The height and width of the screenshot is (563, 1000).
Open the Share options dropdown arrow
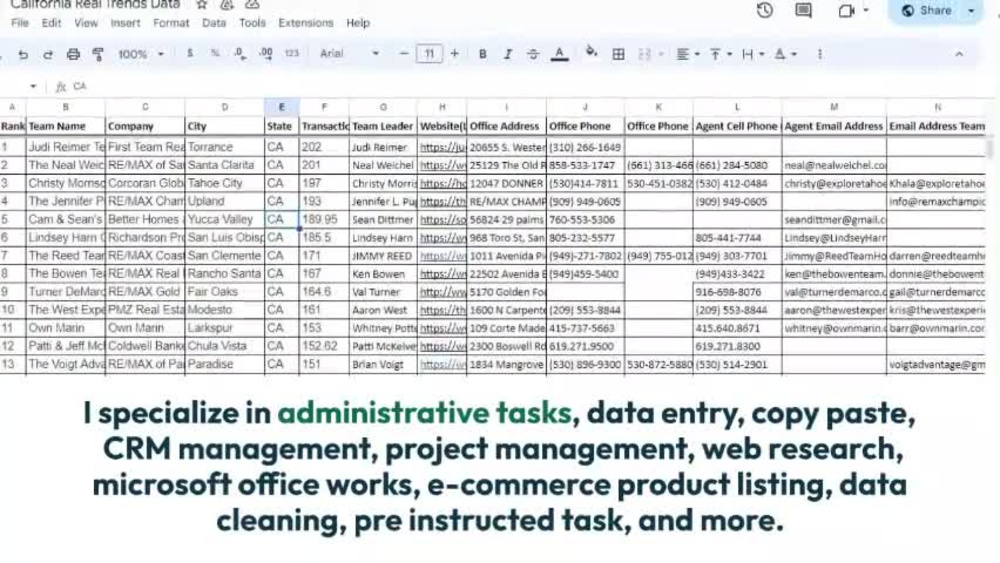971,11
